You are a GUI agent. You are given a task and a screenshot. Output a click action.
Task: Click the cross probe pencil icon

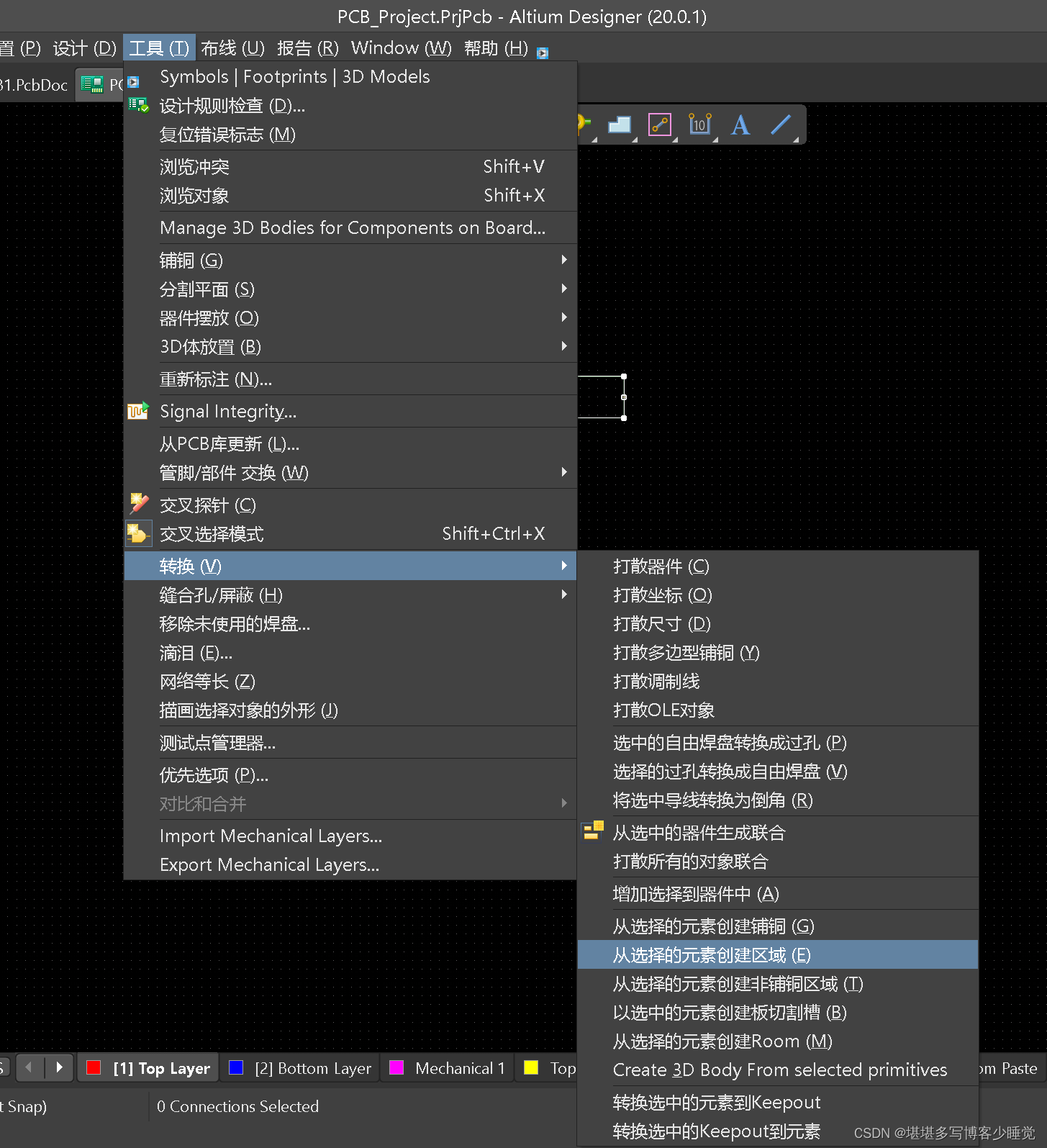click(138, 503)
